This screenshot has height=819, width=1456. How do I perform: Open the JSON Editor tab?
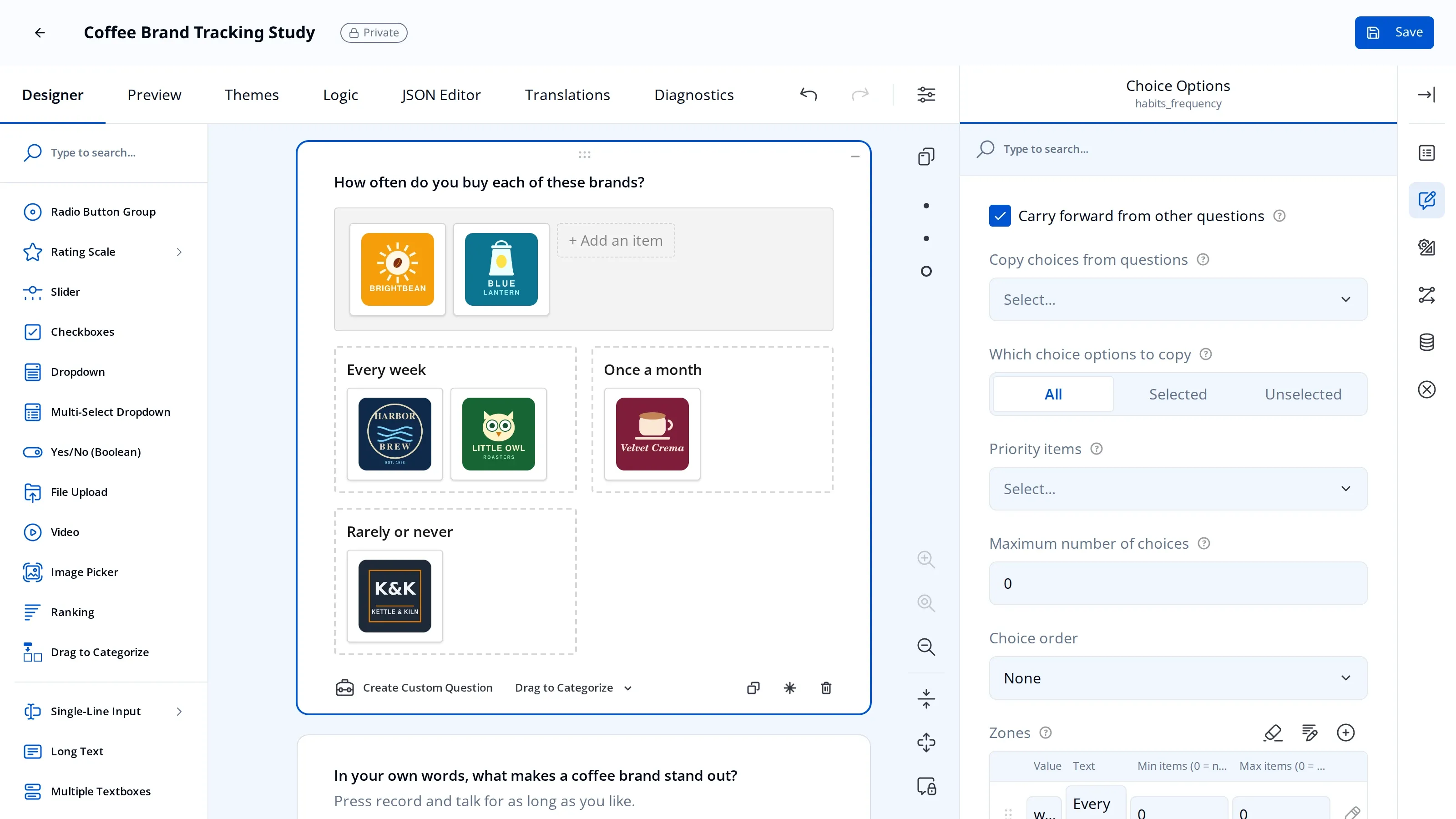point(441,95)
